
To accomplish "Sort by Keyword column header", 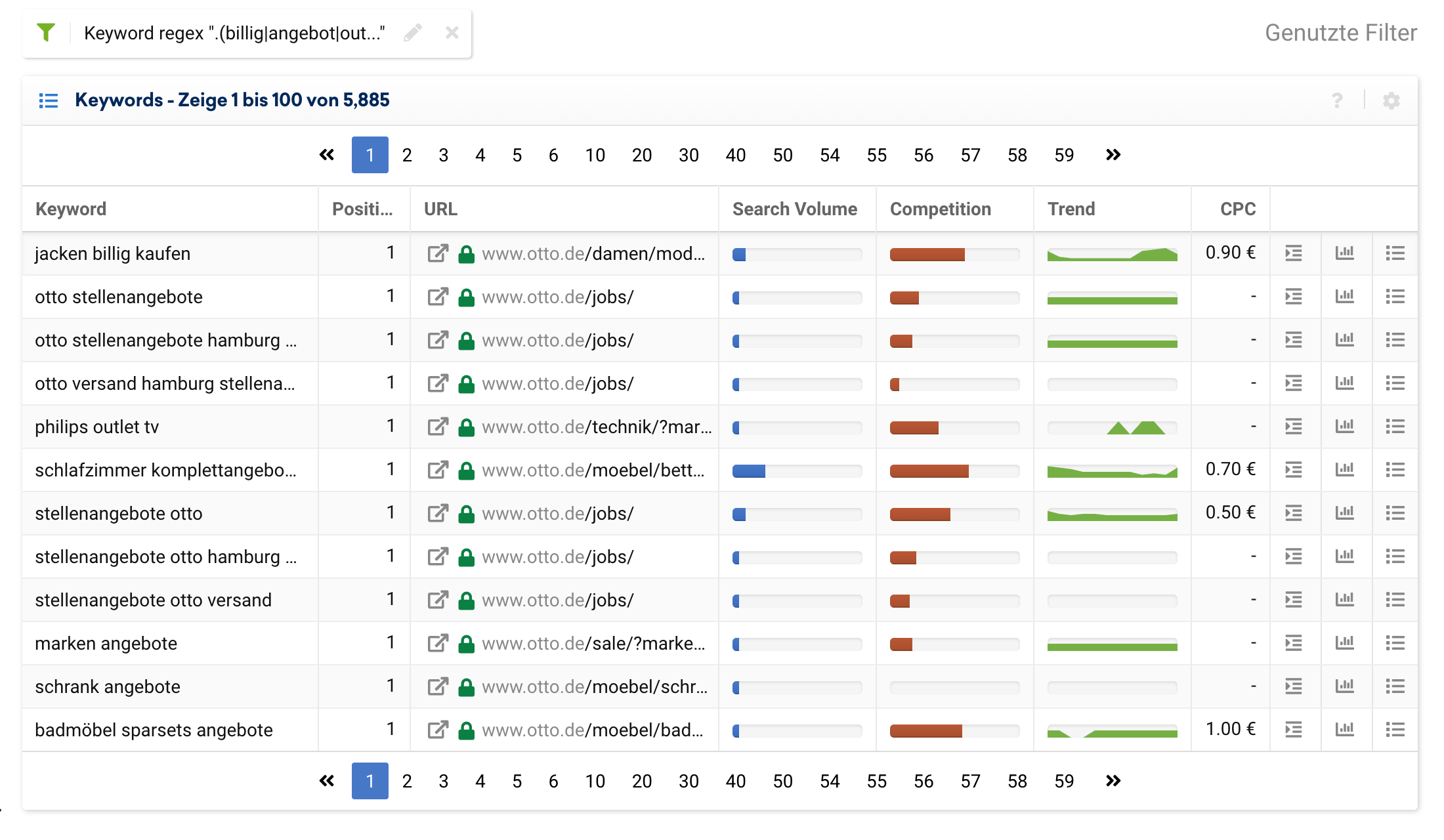I will 71,209.
